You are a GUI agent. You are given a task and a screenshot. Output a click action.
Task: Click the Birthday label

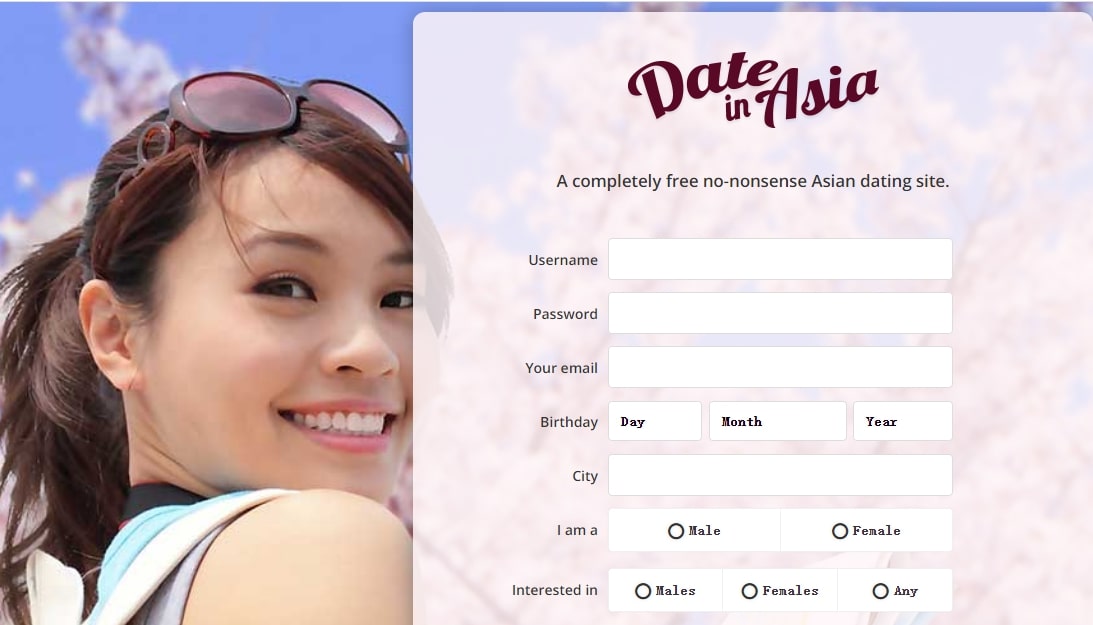point(569,422)
